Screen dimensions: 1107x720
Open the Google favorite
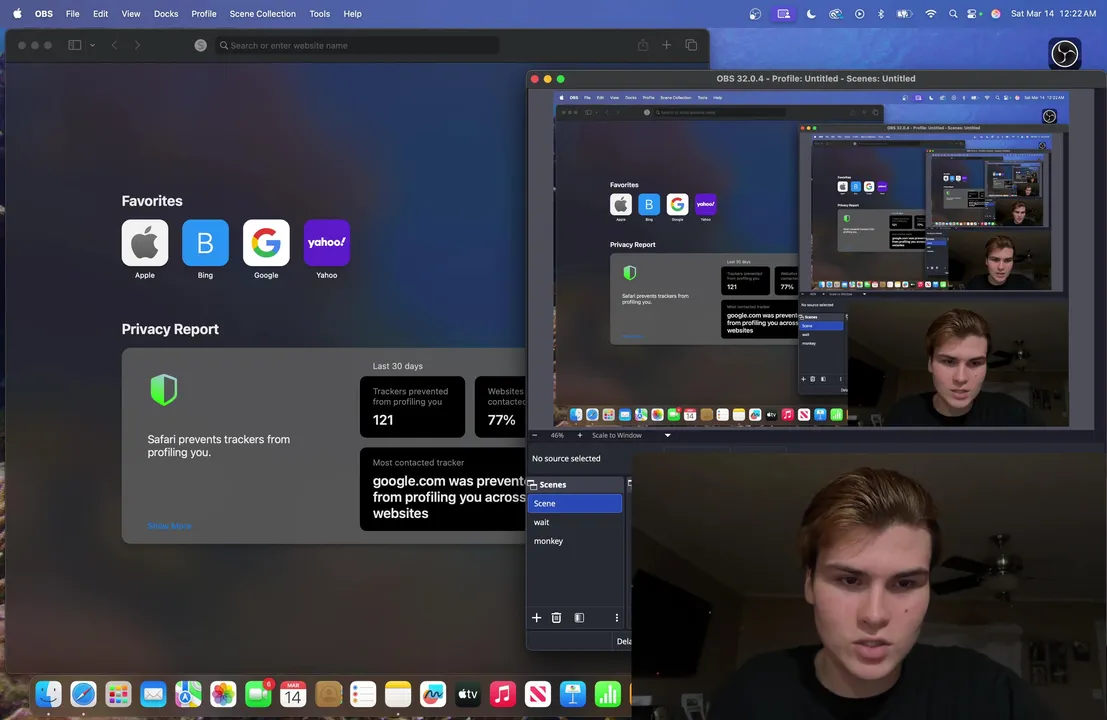click(x=266, y=243)
